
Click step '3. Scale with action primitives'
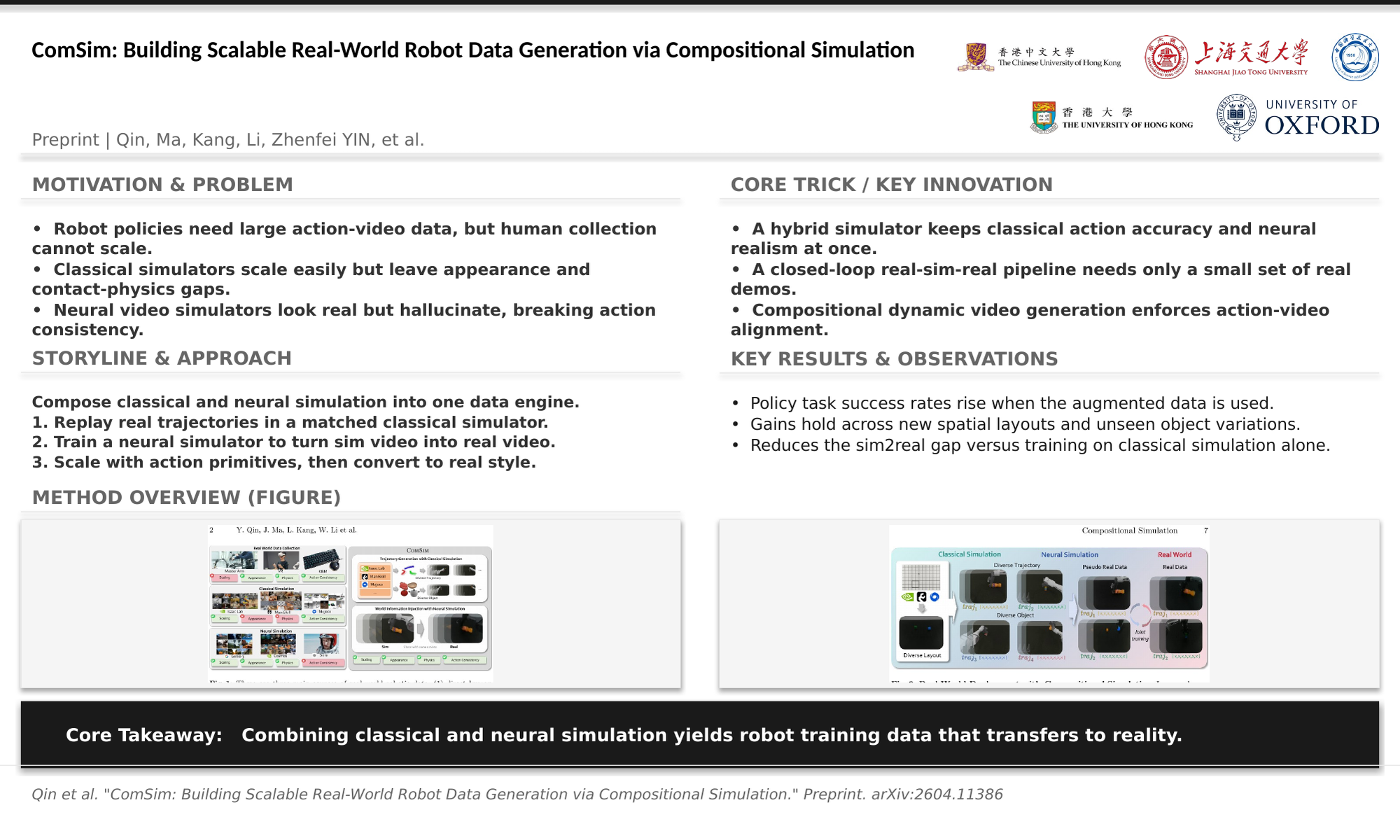point(284,463)
